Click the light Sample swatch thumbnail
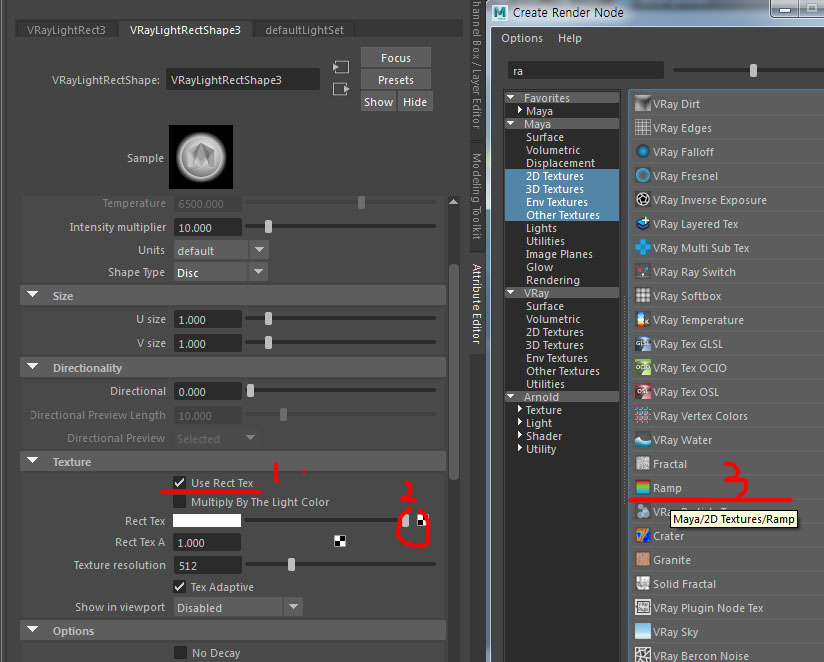Image resolution: width=824 pixels, height=662 pixels. pyautogui.click(x=201, y=157)
